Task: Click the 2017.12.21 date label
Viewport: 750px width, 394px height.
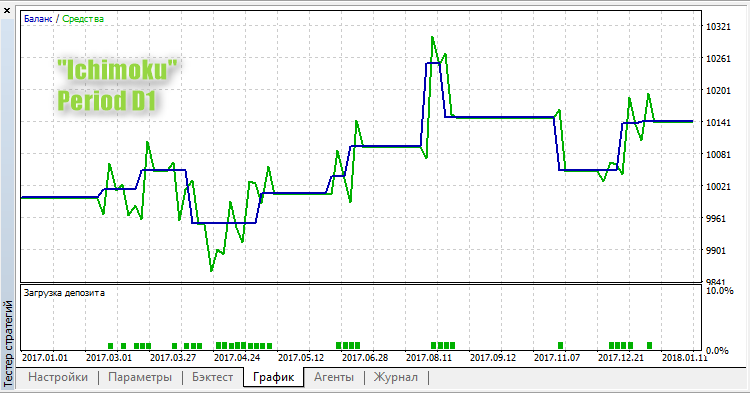Action: click(x=621, y=358)
